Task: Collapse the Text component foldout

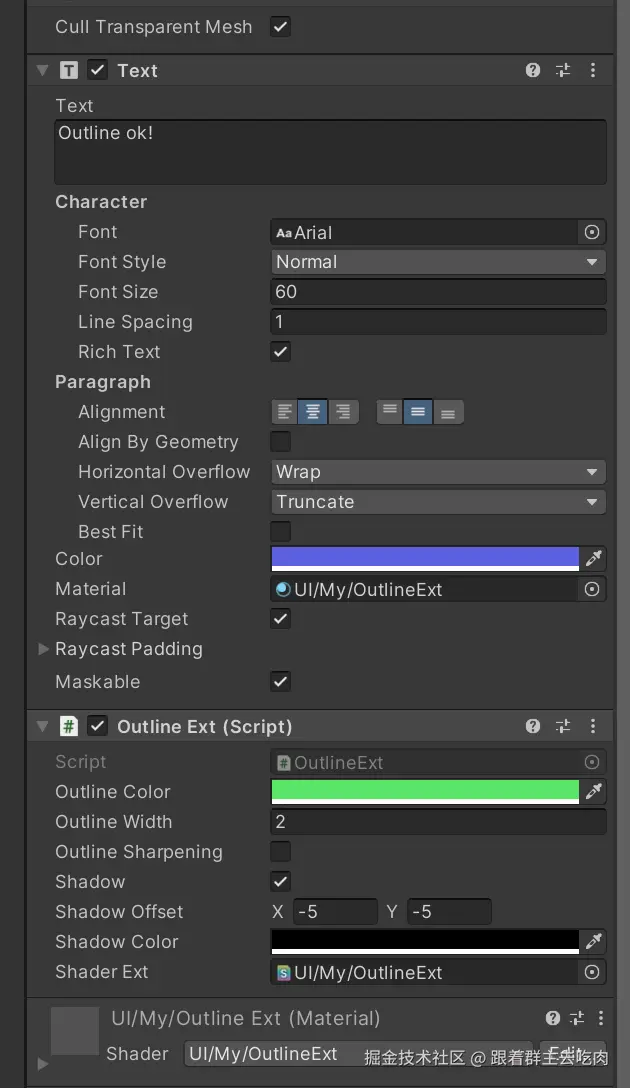Action: (x=42, y=71)
